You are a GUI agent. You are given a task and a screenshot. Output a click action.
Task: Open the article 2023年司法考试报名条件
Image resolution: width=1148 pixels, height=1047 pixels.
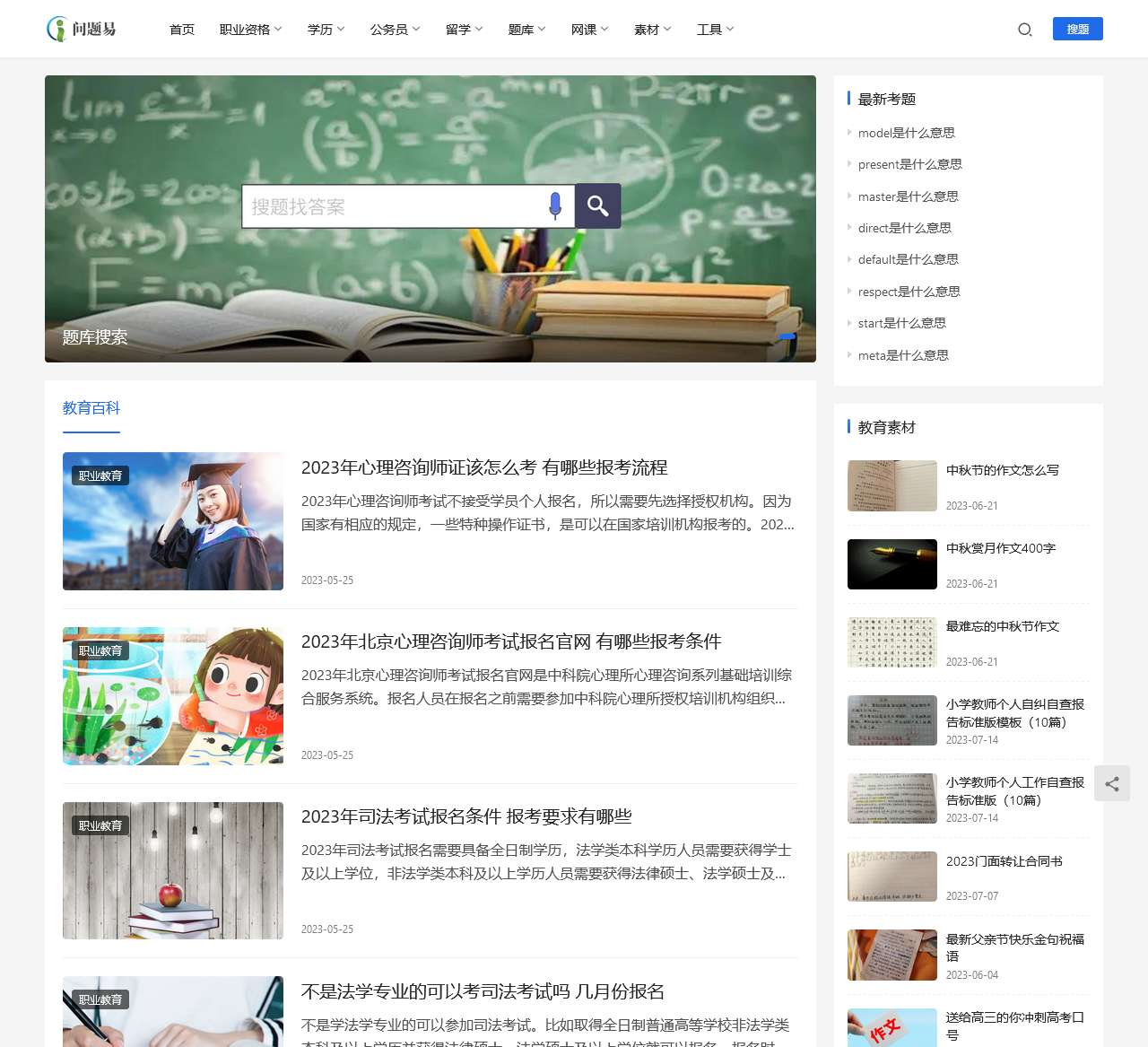(465, 816)
